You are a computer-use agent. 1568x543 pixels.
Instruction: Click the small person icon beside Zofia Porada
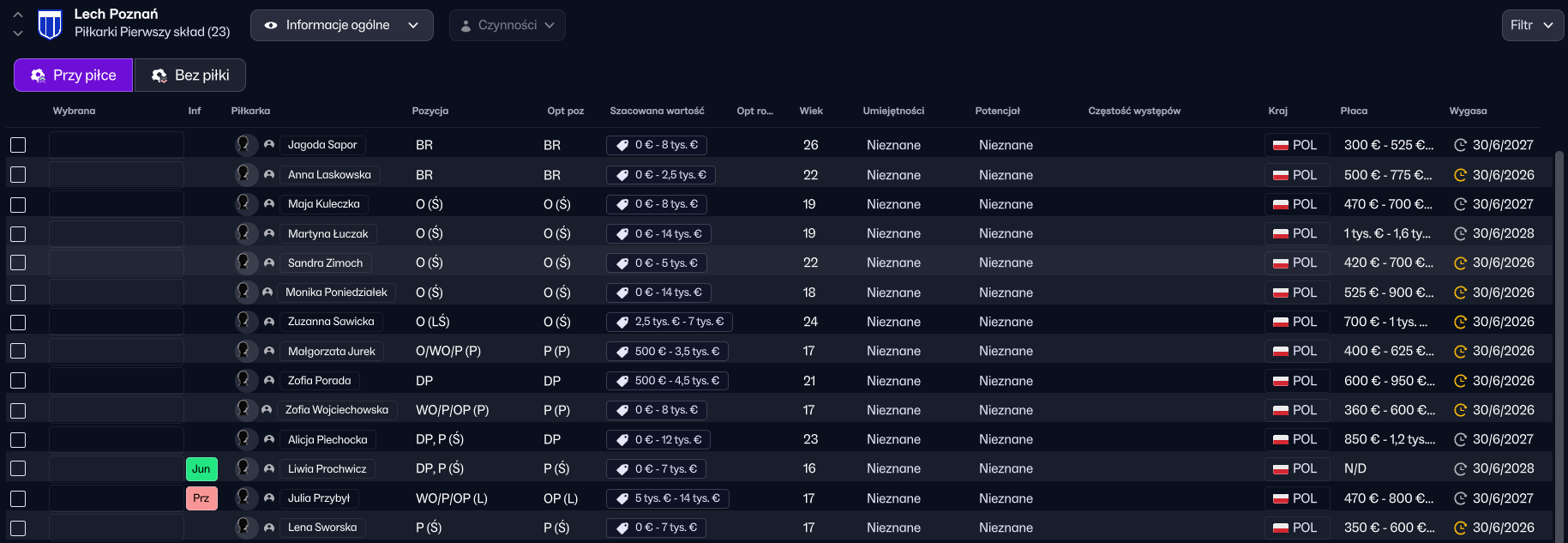click(x=269, y=381)
